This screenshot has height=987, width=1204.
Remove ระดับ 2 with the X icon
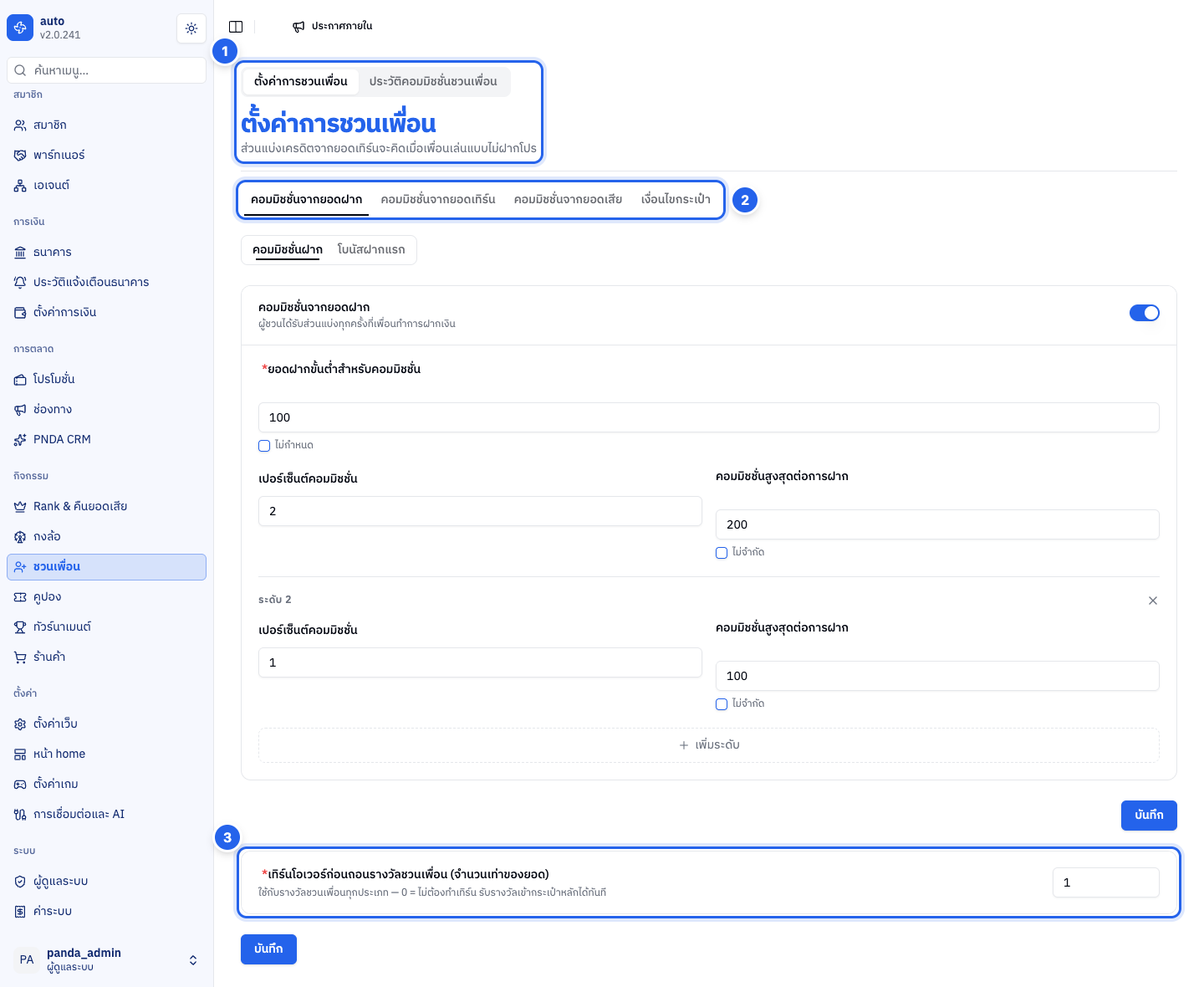[1153, 601]
